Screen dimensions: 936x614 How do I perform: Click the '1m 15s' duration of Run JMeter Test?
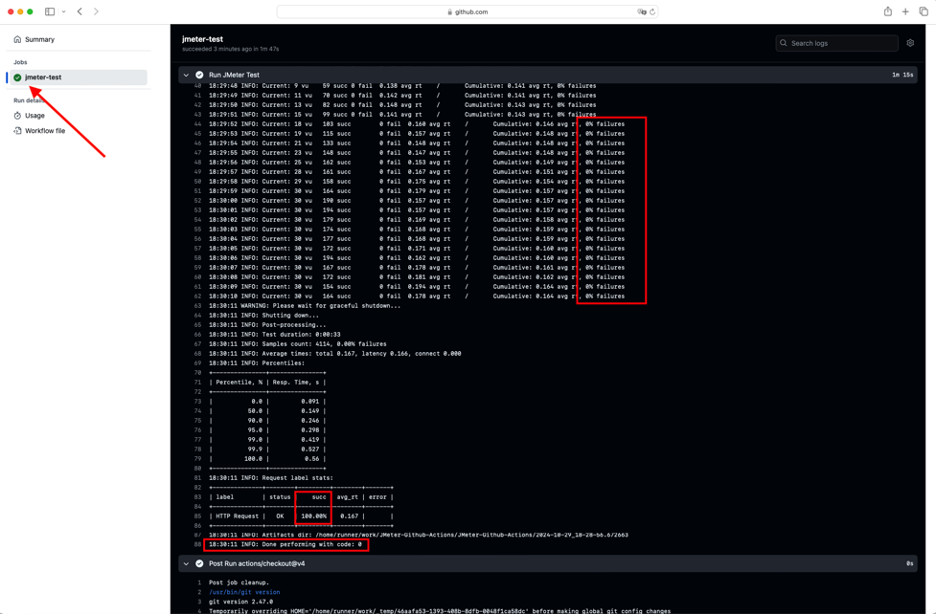point(903,75)
